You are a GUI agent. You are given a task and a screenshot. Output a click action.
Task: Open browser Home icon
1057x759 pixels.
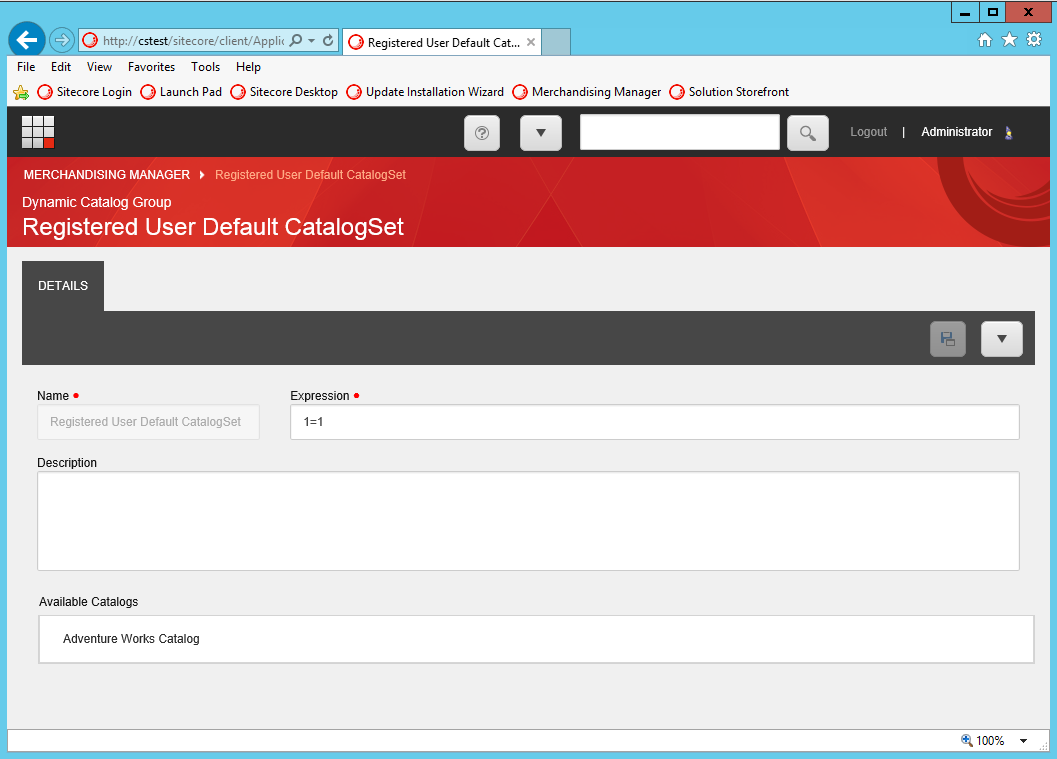[x=984, y=40]
